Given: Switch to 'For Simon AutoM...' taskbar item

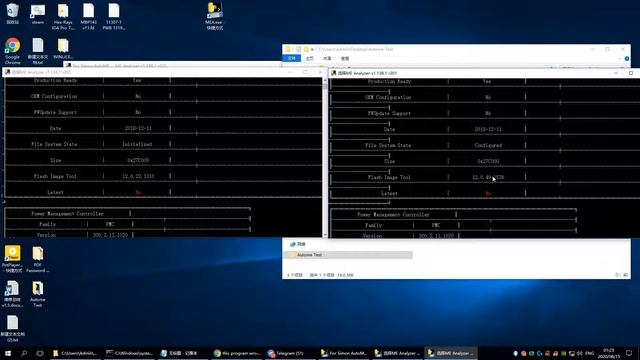Looking at the screenshot, I should (344, 353).
